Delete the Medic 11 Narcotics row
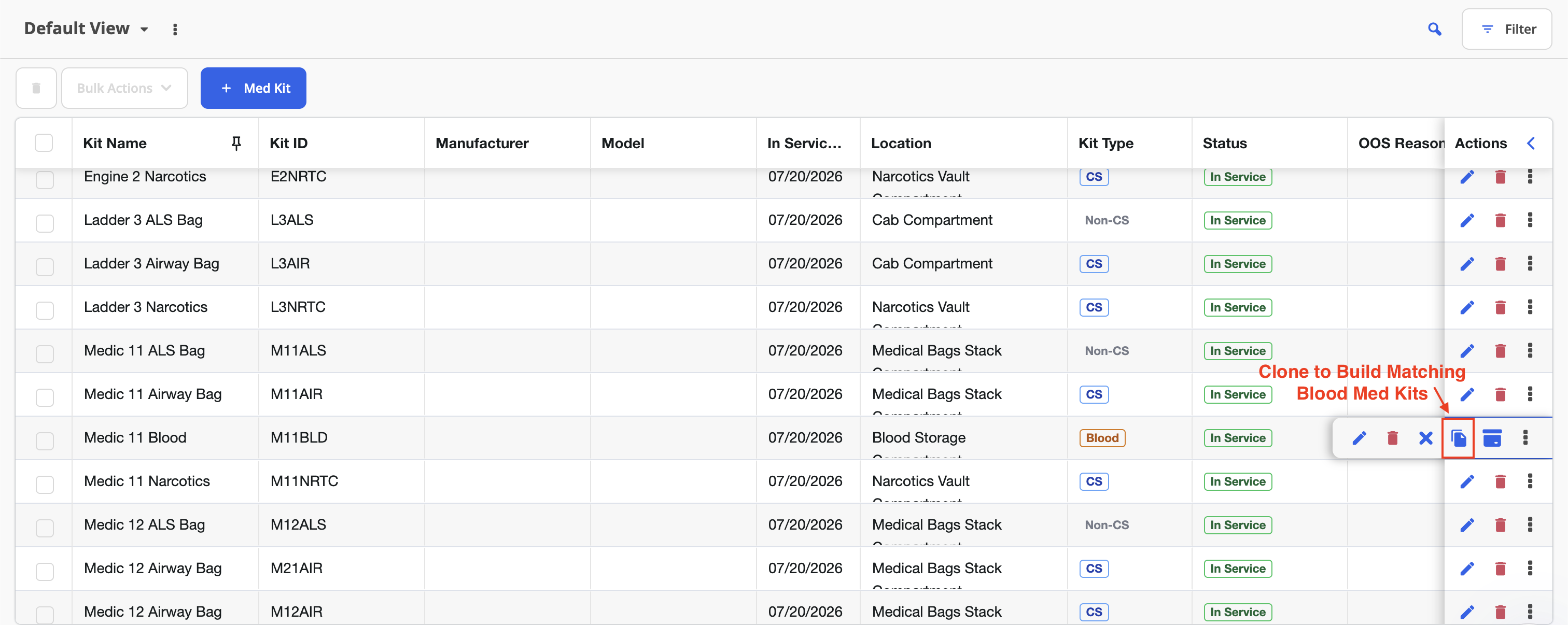This screenshot has height=625, width=1568. tap(1500, 481)
